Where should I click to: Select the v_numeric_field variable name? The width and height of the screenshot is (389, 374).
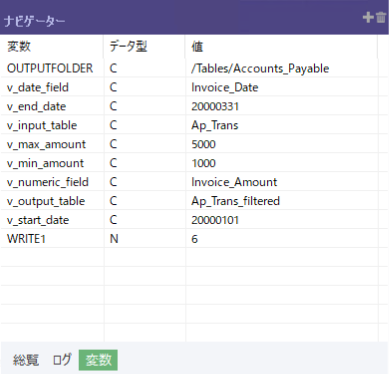pyautogui.click(x=48, y=182)
